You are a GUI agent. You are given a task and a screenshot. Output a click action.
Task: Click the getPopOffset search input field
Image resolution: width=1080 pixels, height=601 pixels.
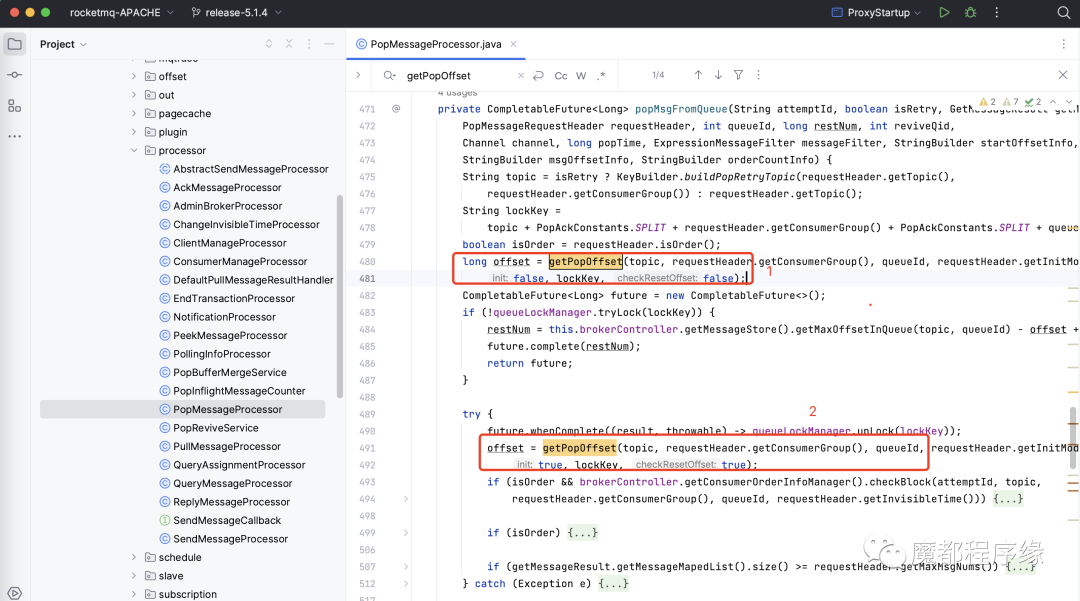coord(458,76)
